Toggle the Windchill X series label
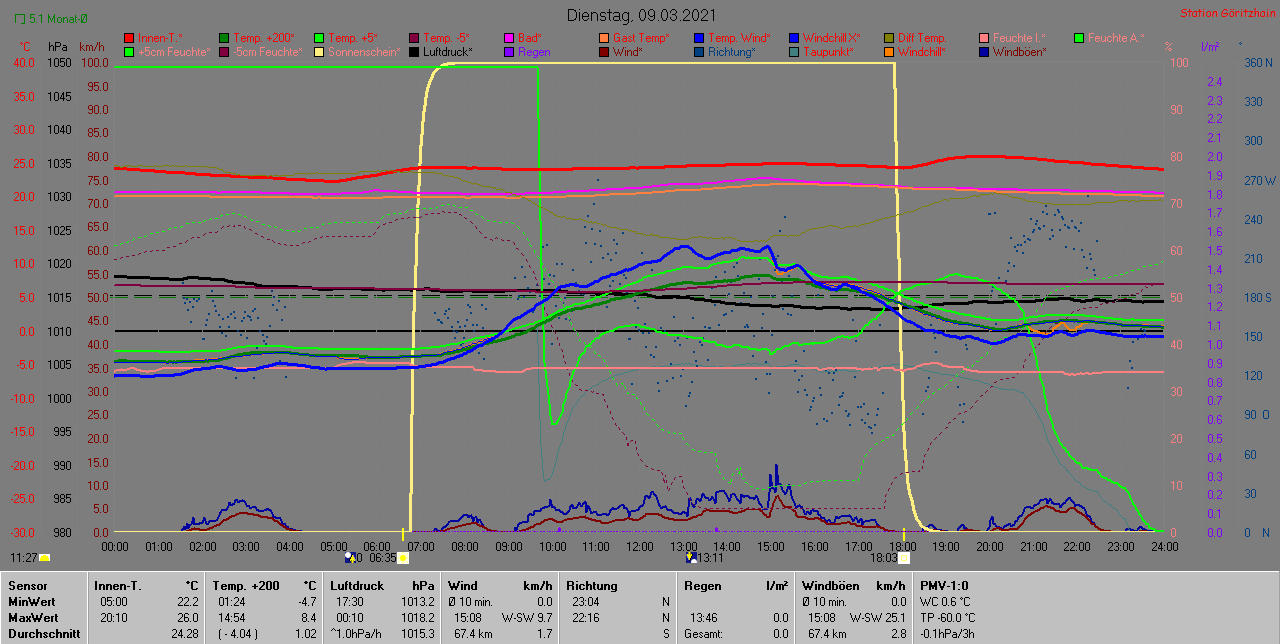Screen dimensions: 1280x644 click(x=834, y=38)
